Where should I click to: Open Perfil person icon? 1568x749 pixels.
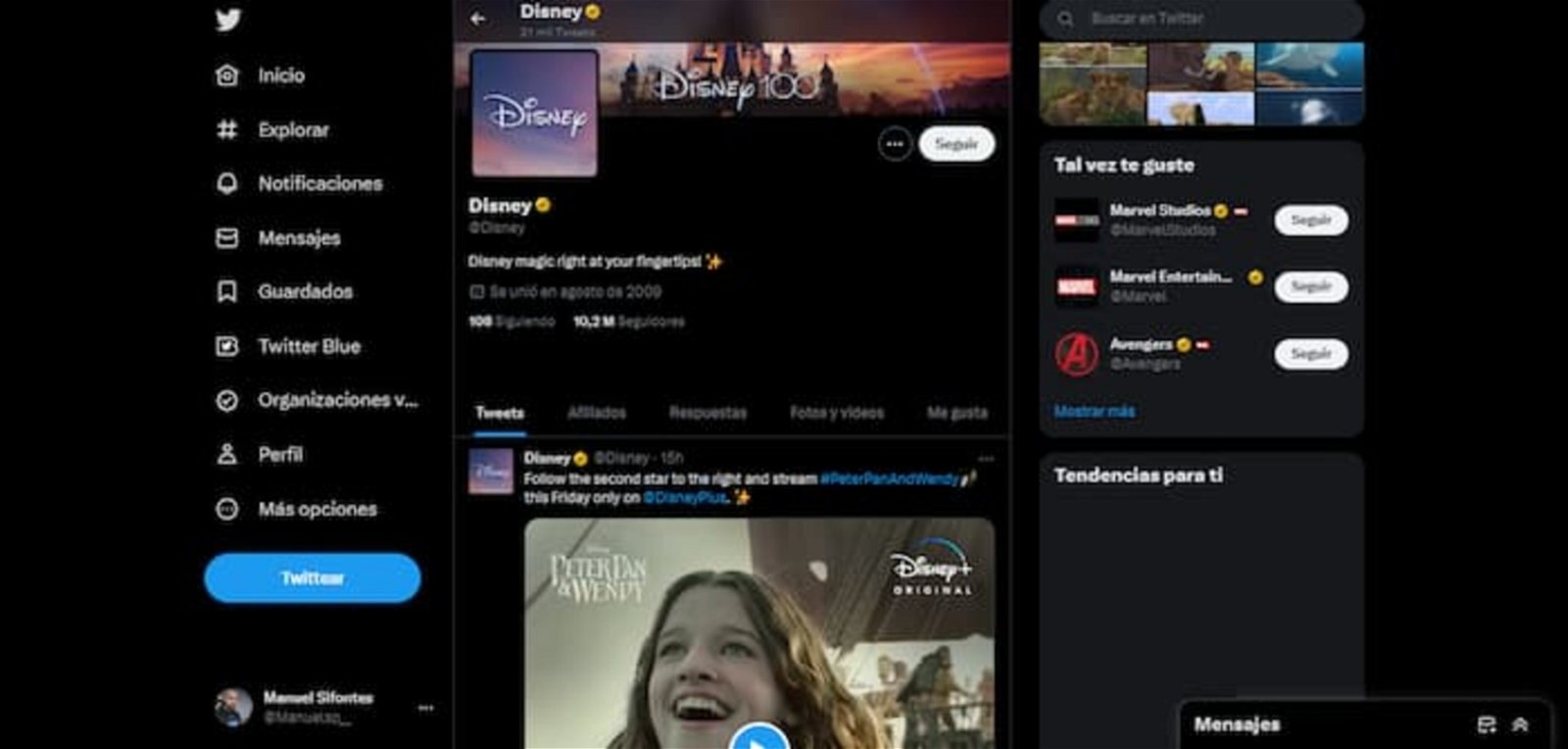point(226,454)
